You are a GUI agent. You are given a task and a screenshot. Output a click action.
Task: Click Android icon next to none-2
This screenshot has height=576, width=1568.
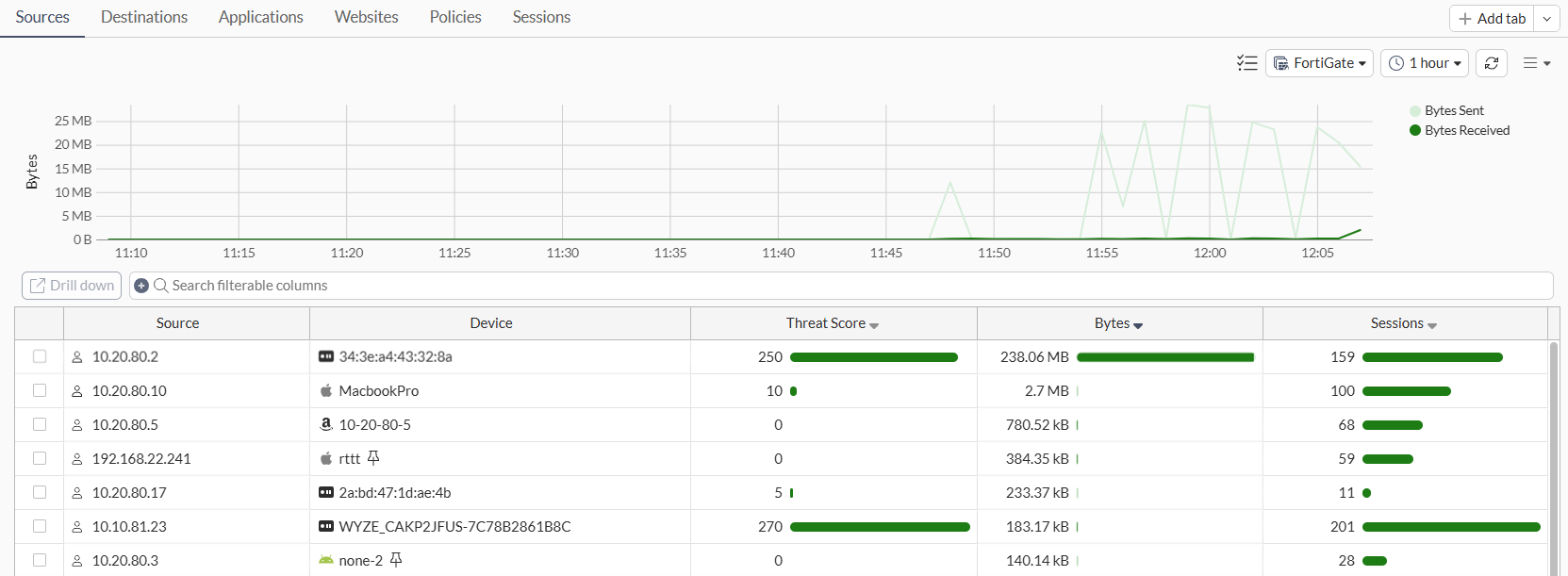[x=326, y=560]
